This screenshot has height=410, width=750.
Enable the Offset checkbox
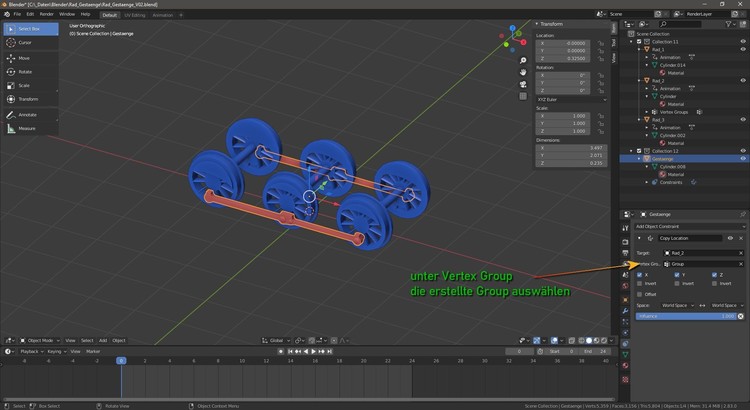(x=640, y=294)
